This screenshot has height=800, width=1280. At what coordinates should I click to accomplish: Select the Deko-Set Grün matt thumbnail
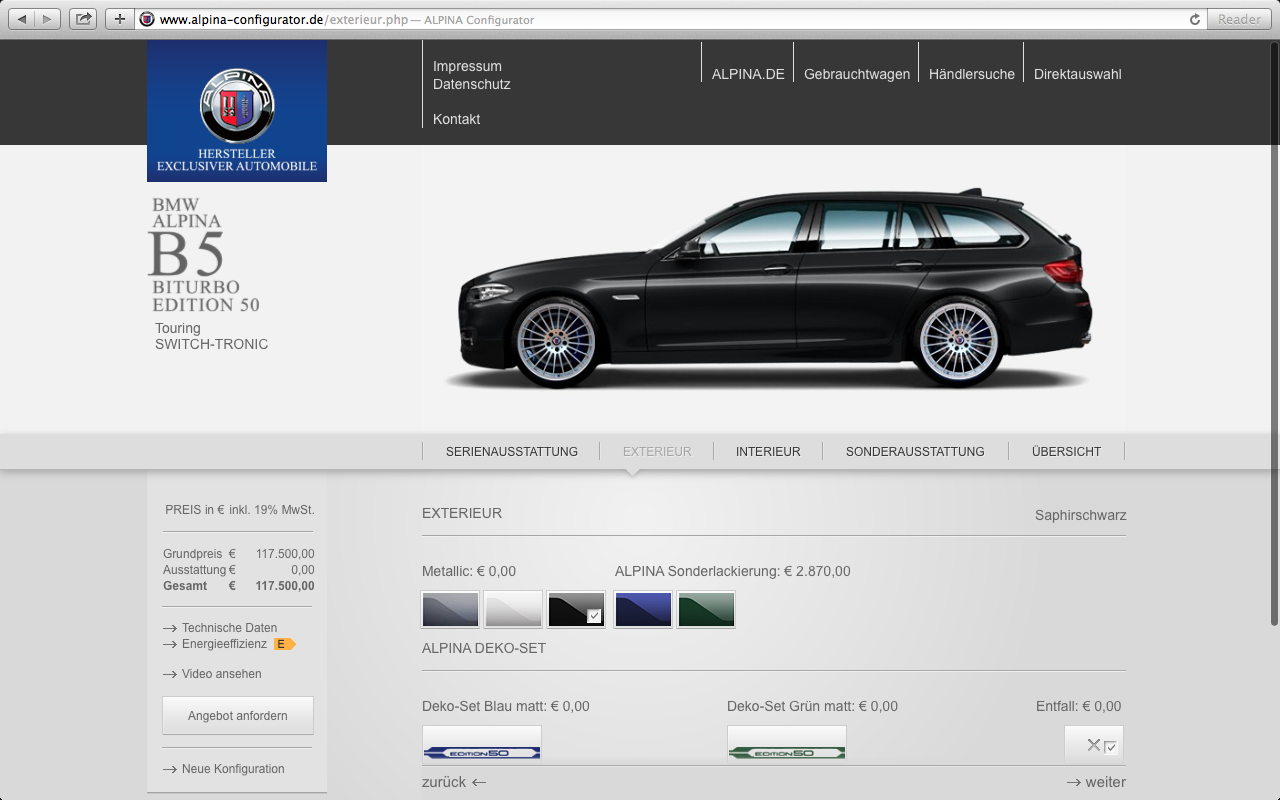(x=787, y=744)
